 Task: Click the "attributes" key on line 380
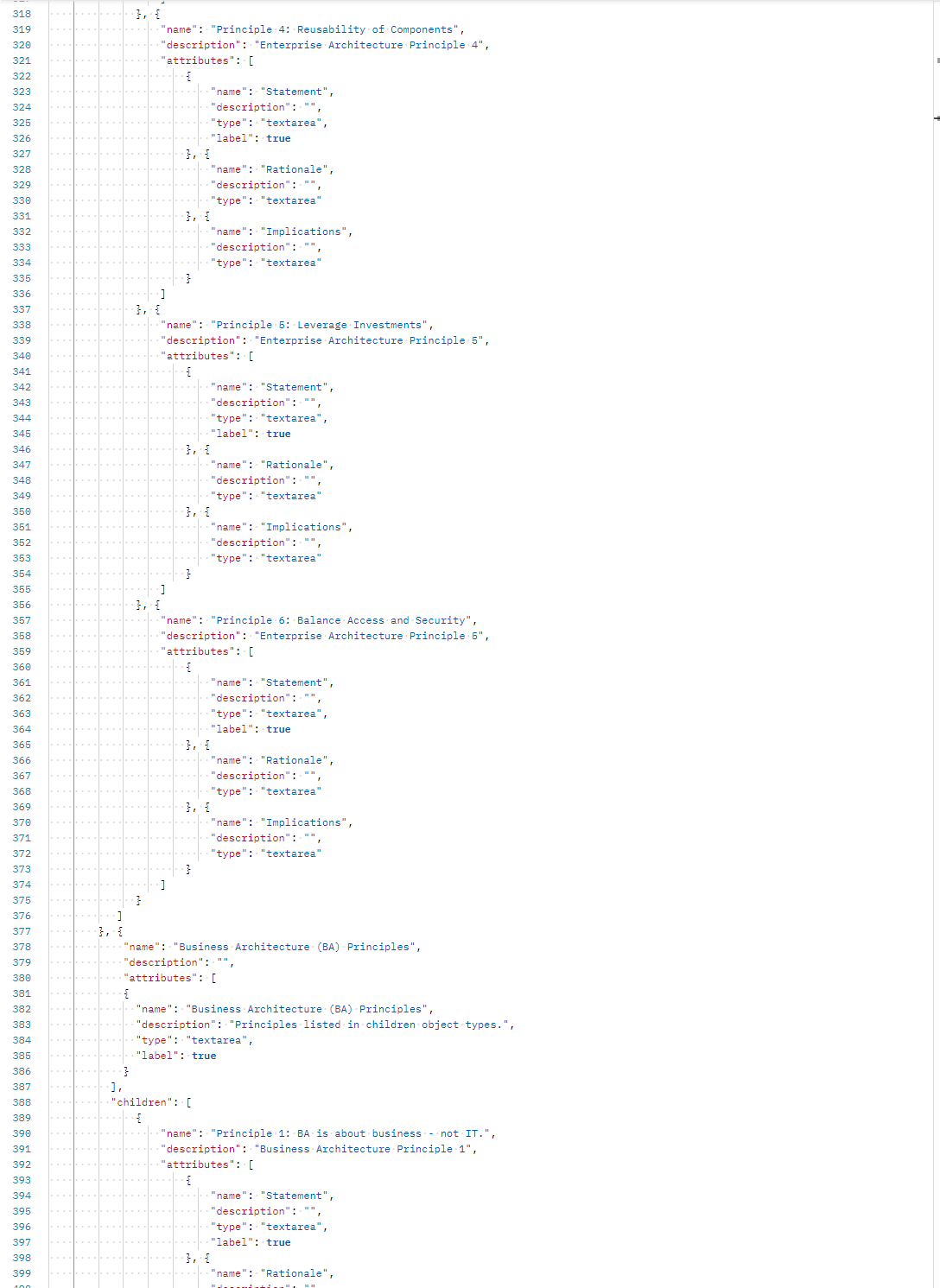(161, 978)
